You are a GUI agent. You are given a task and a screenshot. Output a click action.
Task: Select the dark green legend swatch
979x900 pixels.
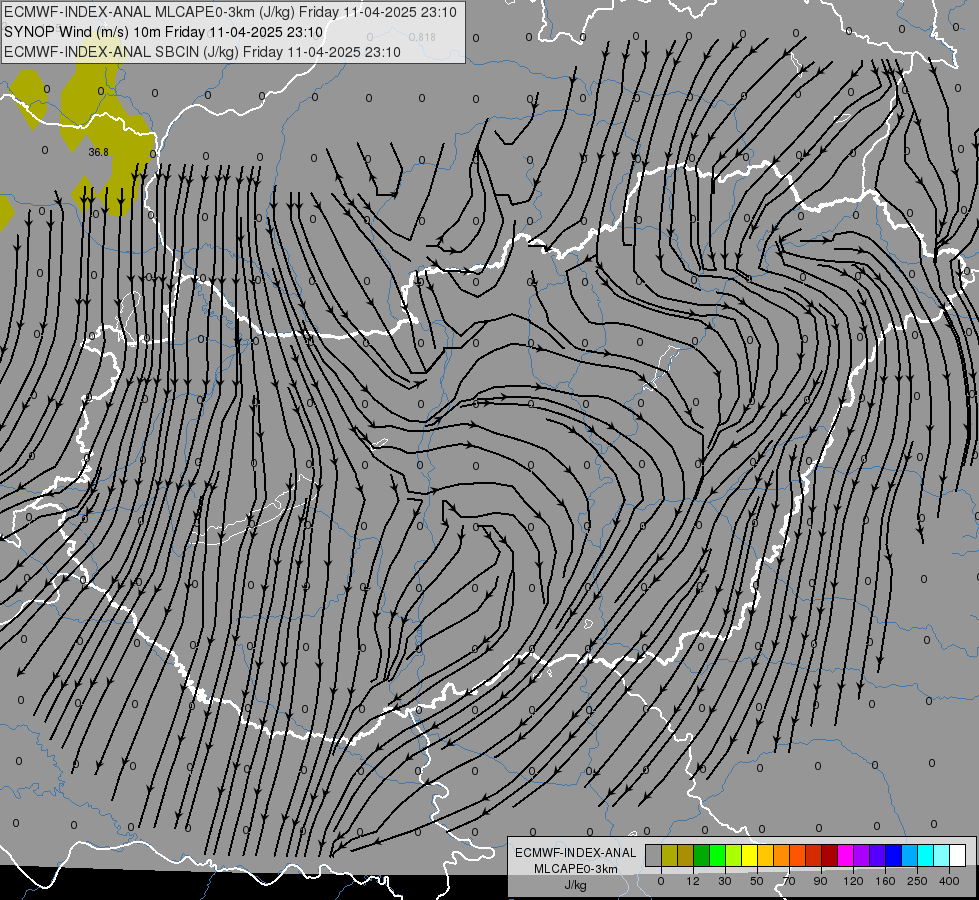(702, 856)
